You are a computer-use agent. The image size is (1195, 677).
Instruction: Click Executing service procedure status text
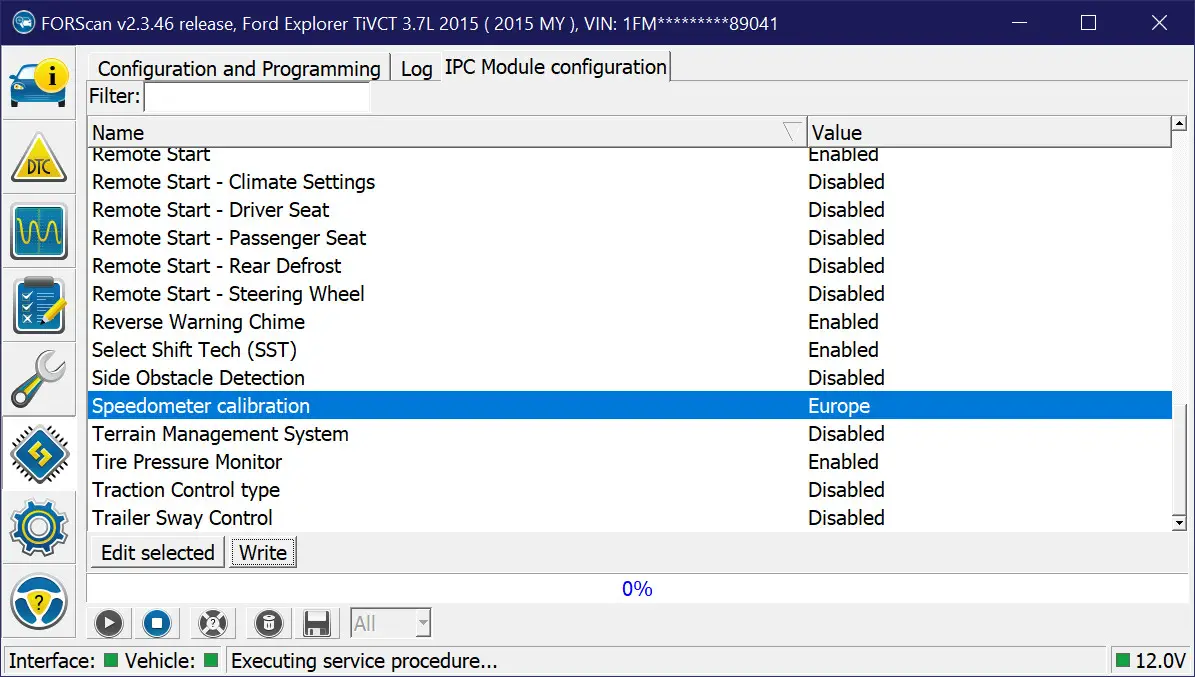364,661
